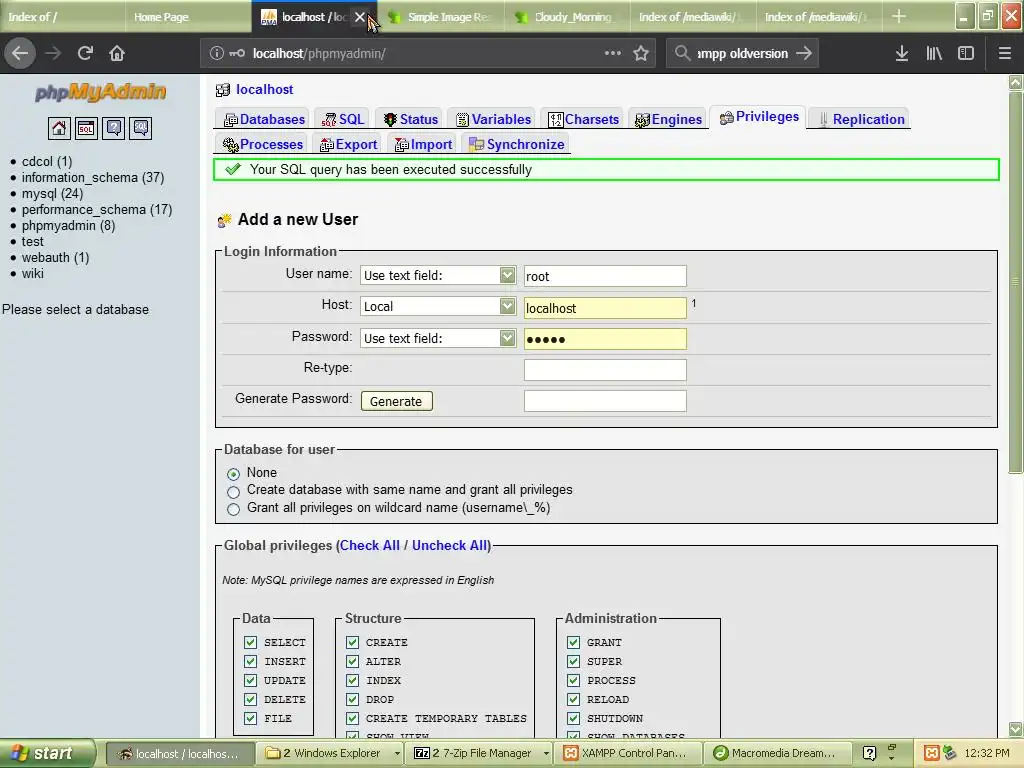Click the phpMyAdmin logo
Screen dimensions: 1024x768
pyautogui.click(x=101, y=92)
